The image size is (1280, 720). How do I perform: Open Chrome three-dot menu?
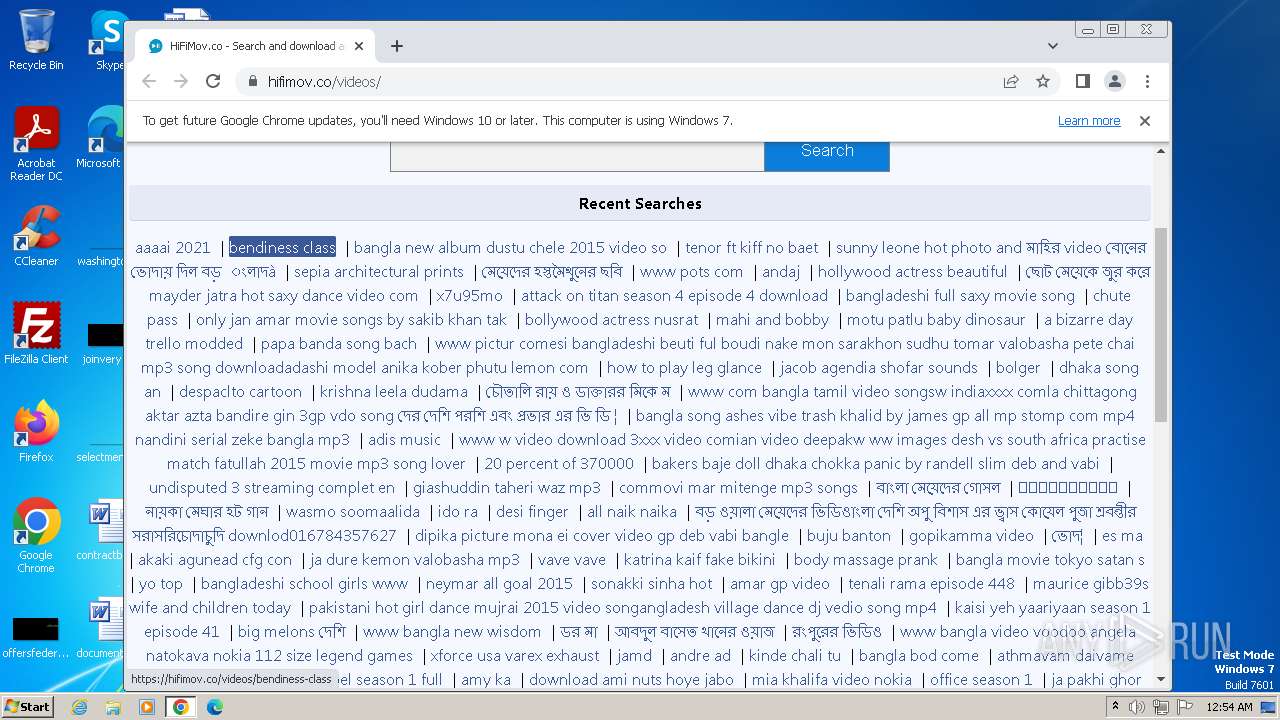[1147, 81]
